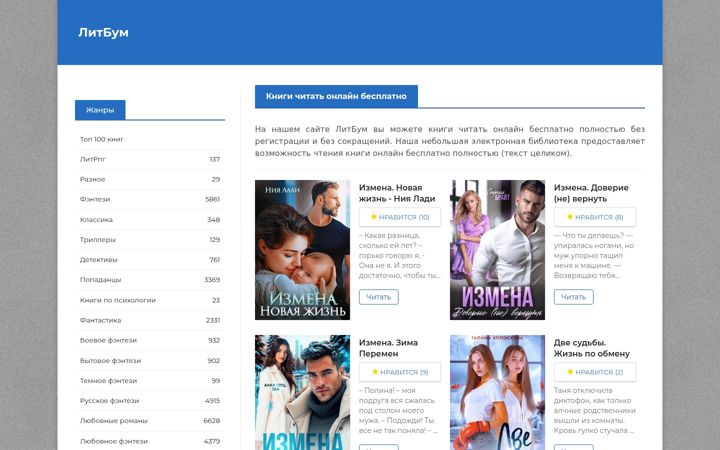Screen dimensions: 720x450
Task: Like the book with НРАВИТСЯ (10)
Action: click(400, 217)
